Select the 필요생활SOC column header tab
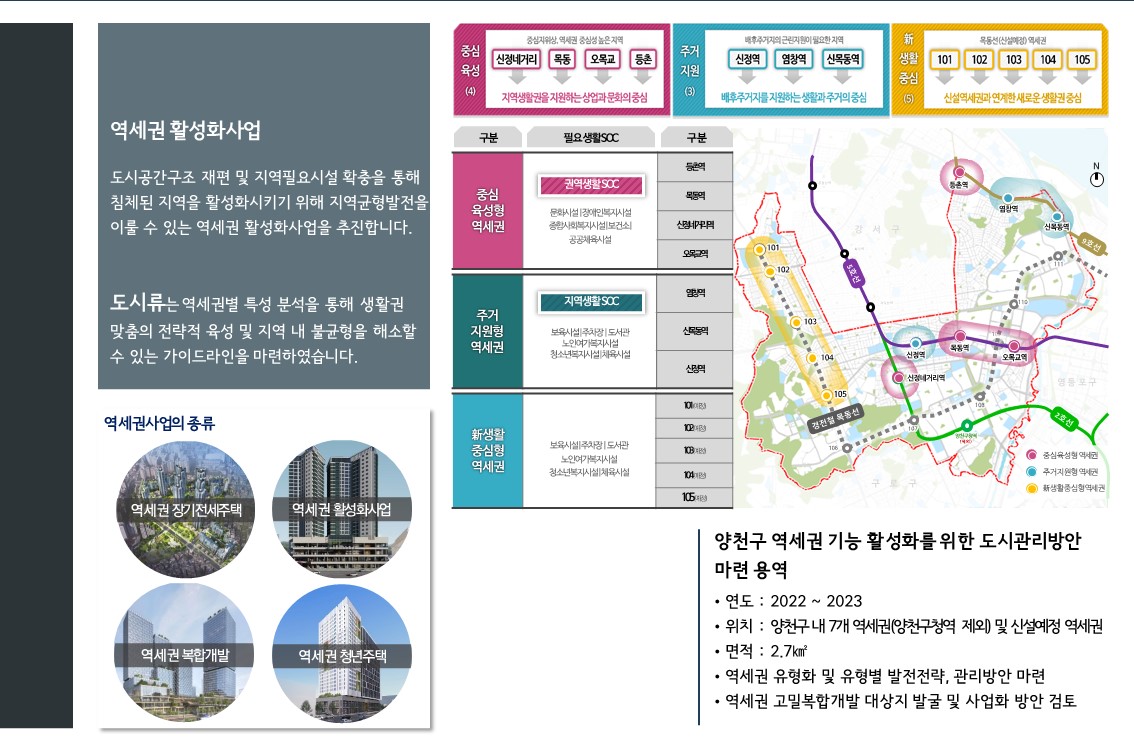 point(591,138)
